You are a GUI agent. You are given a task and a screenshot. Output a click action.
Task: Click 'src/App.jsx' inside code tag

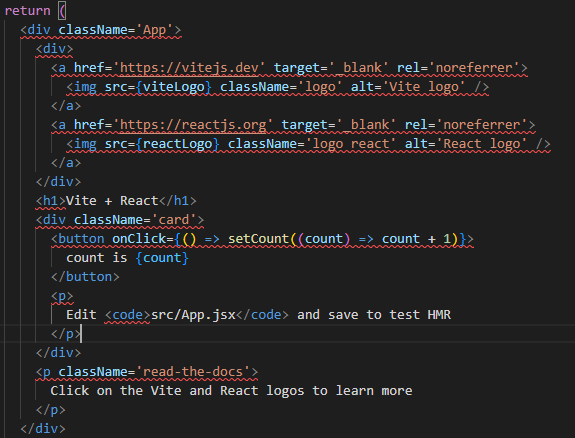click(x=193, y=315)
